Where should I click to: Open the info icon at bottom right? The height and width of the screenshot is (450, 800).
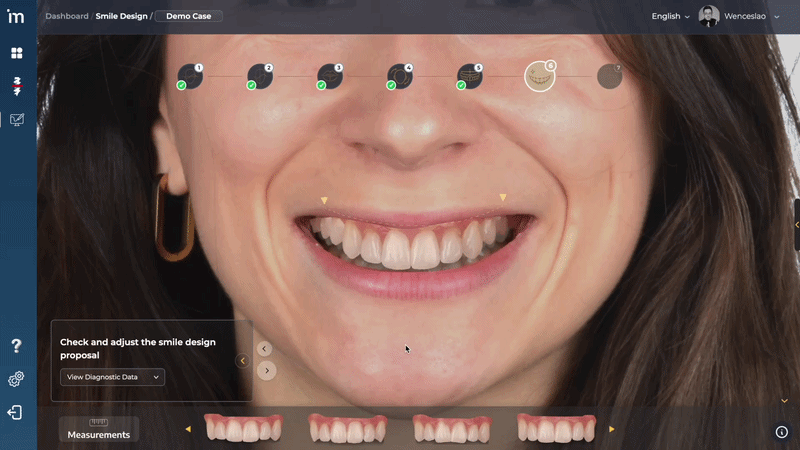tap(781, 432)
